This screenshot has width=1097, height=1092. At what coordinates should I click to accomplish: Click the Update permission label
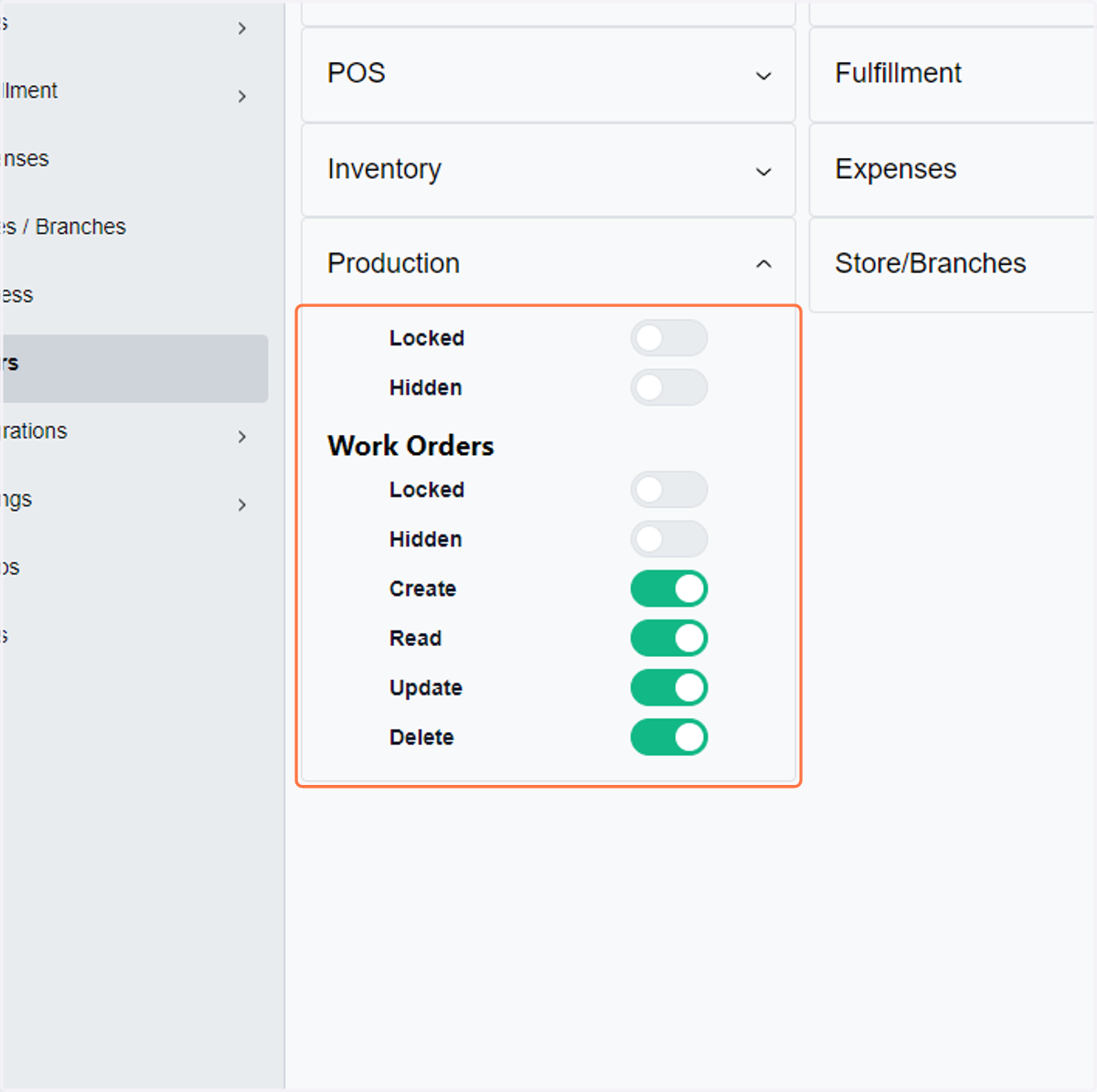(425, 687)
